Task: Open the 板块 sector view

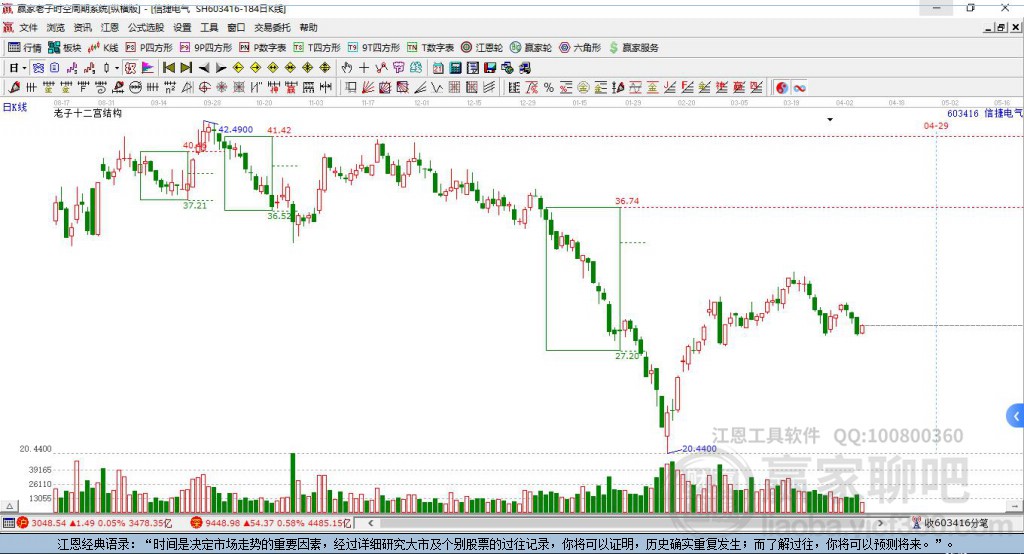Action: (x=64, y=48)
